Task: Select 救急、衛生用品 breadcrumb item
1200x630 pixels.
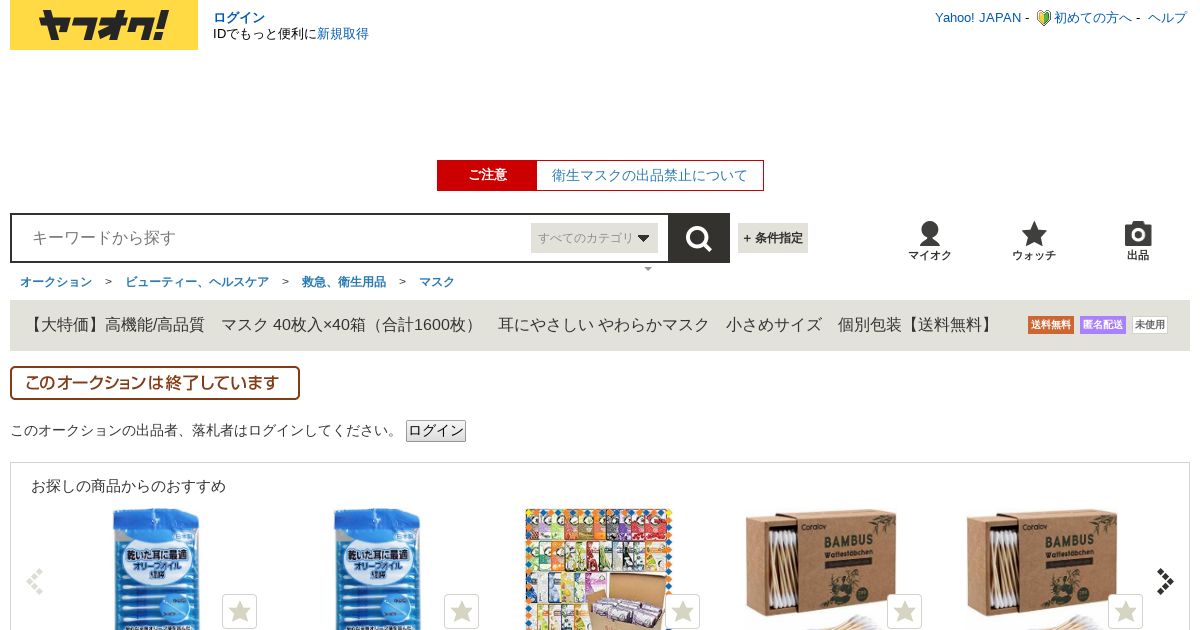Action: (x=344, y=282)
